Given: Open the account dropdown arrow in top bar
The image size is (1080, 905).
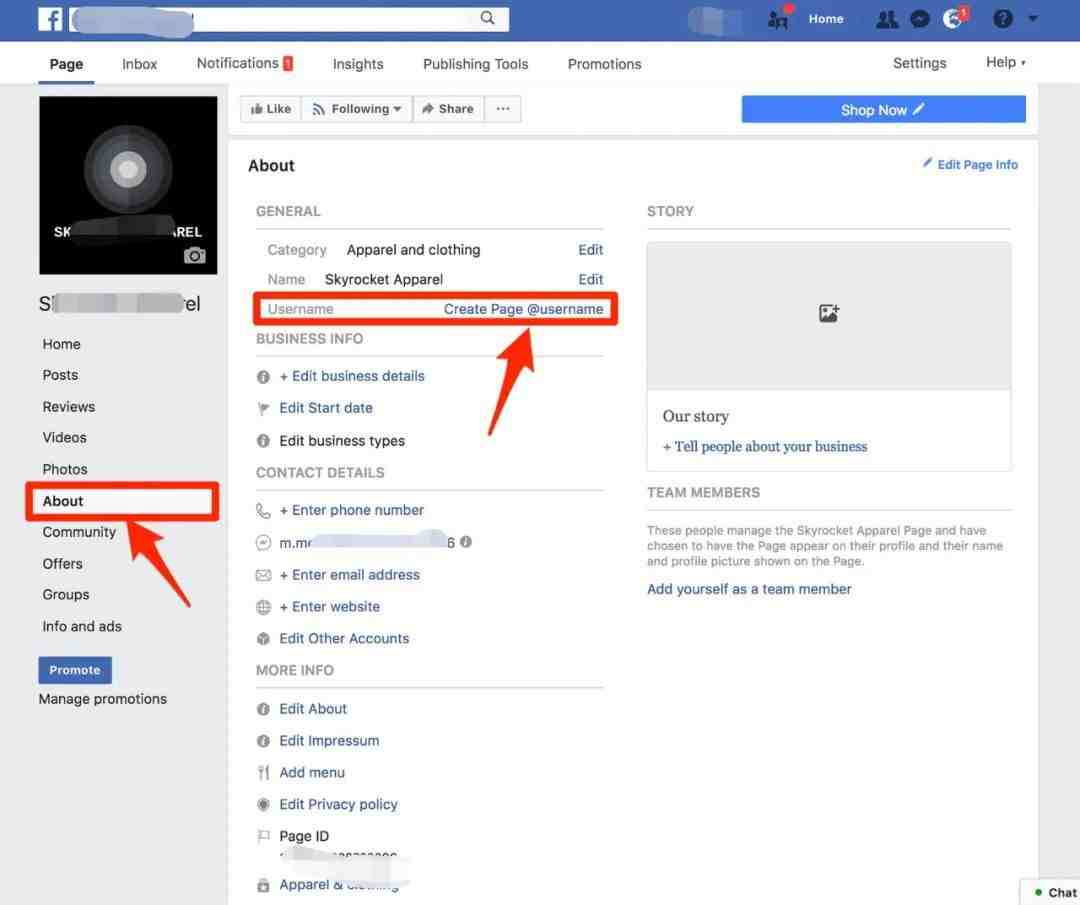Looking at the screenshot, I should pos(1032,19).
